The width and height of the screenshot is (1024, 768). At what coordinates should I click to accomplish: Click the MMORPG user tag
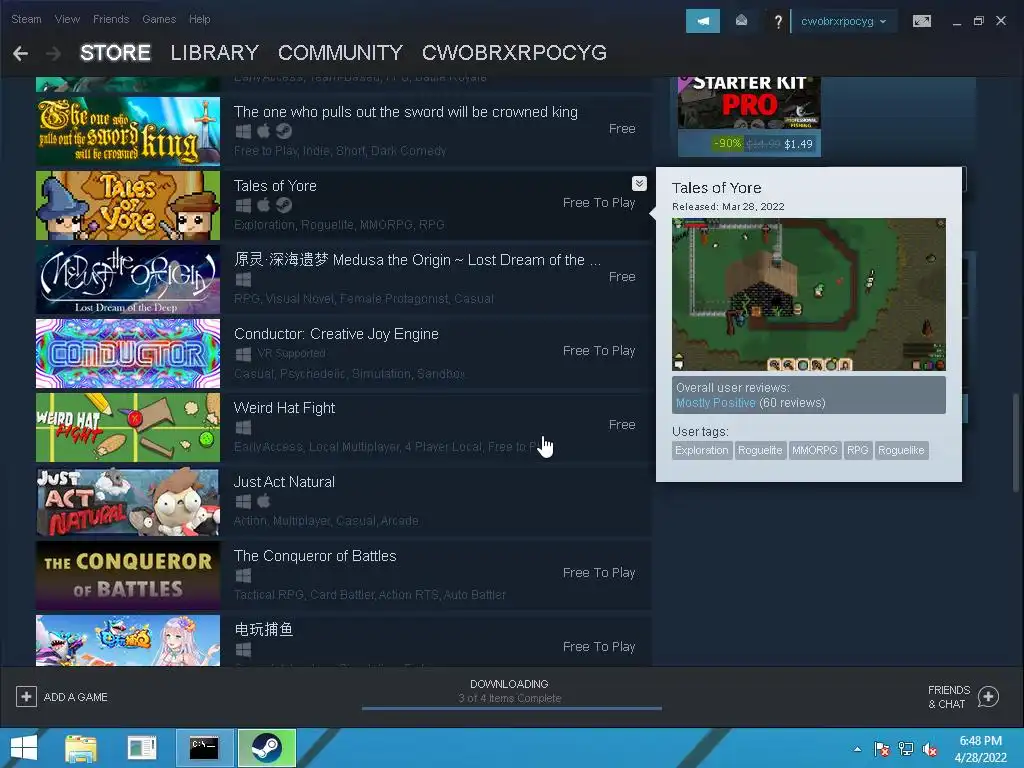[x=814, y=451]
